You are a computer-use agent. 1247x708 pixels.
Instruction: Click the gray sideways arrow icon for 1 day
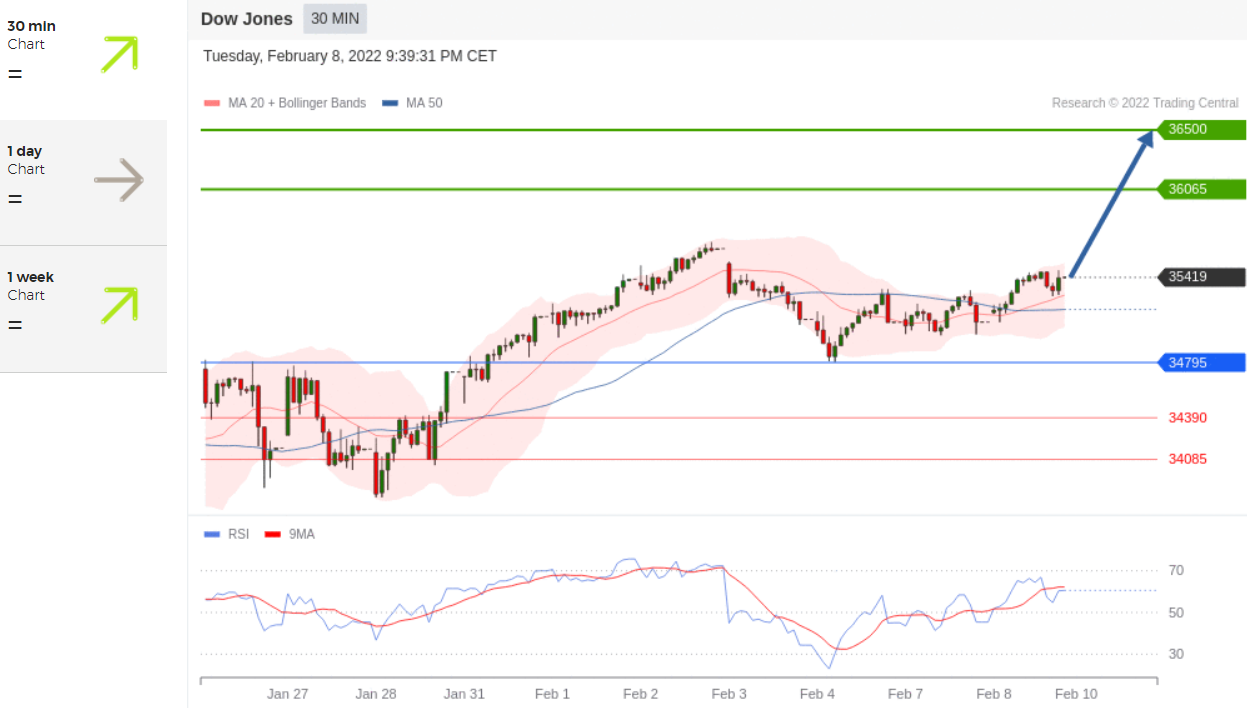point(119,180)
